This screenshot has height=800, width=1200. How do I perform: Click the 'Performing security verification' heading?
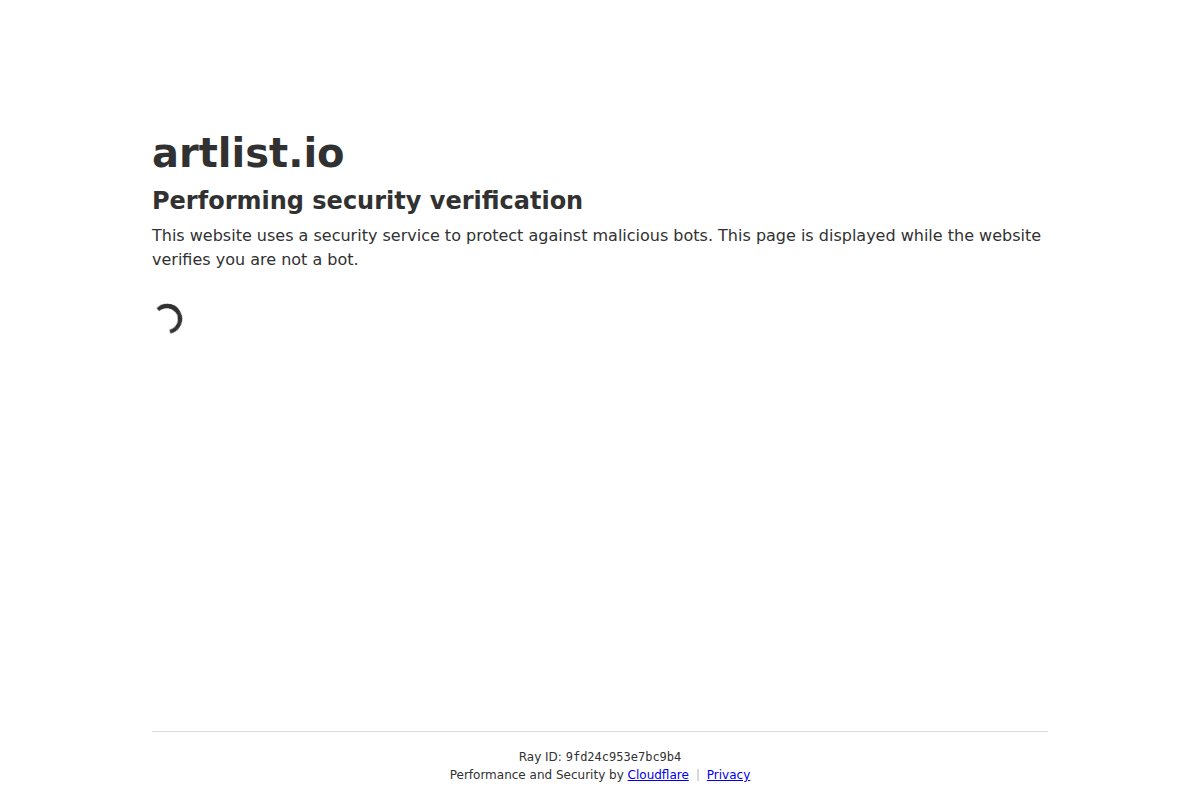pyautogui.click(x=367, y=200)
